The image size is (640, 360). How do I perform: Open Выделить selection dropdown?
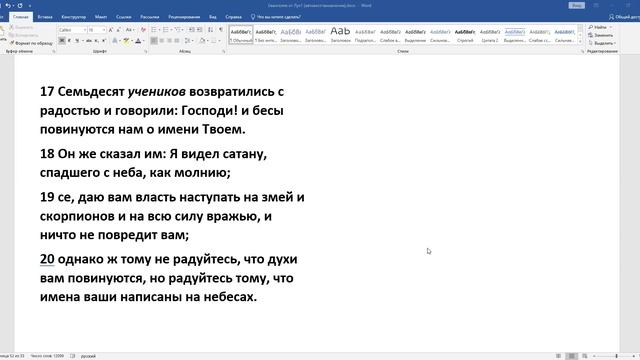tap(602, 43)
